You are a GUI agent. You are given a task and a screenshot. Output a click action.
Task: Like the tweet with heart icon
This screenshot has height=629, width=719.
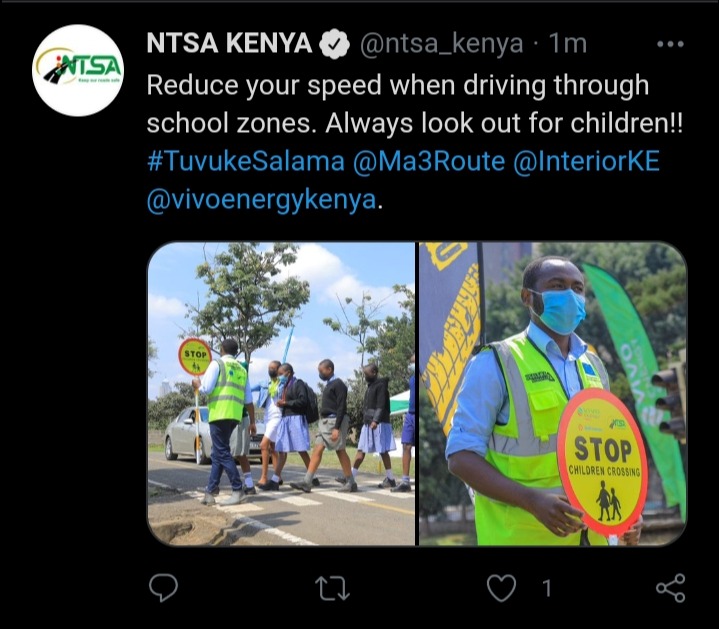[501, 588]
